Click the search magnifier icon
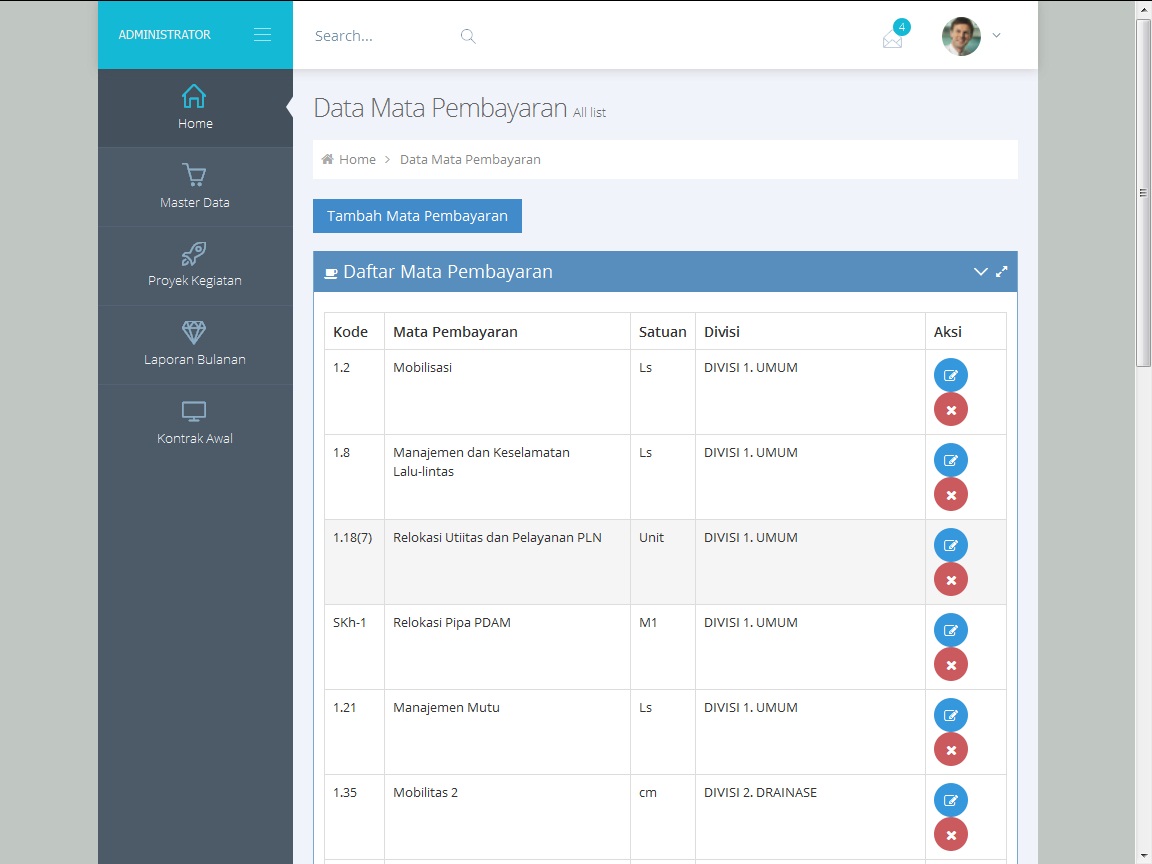 coord(468,36)
